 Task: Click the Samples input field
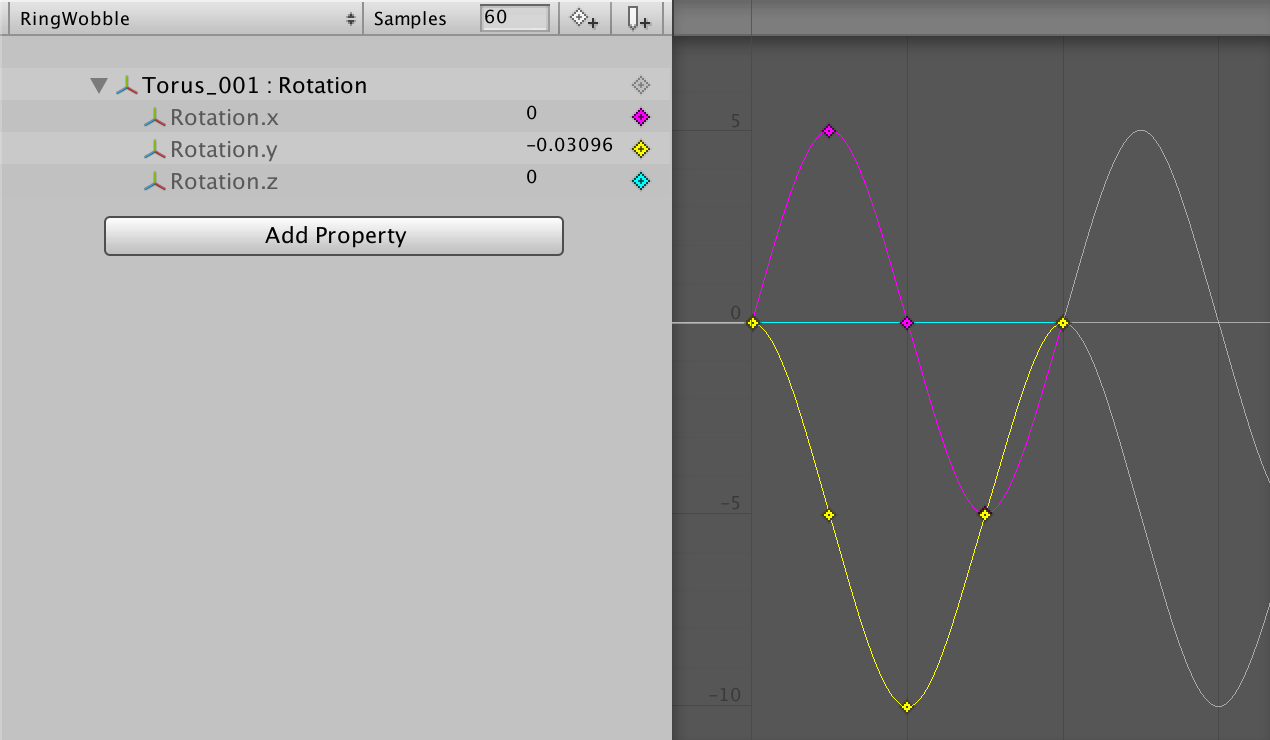click(x=514, y=18)
